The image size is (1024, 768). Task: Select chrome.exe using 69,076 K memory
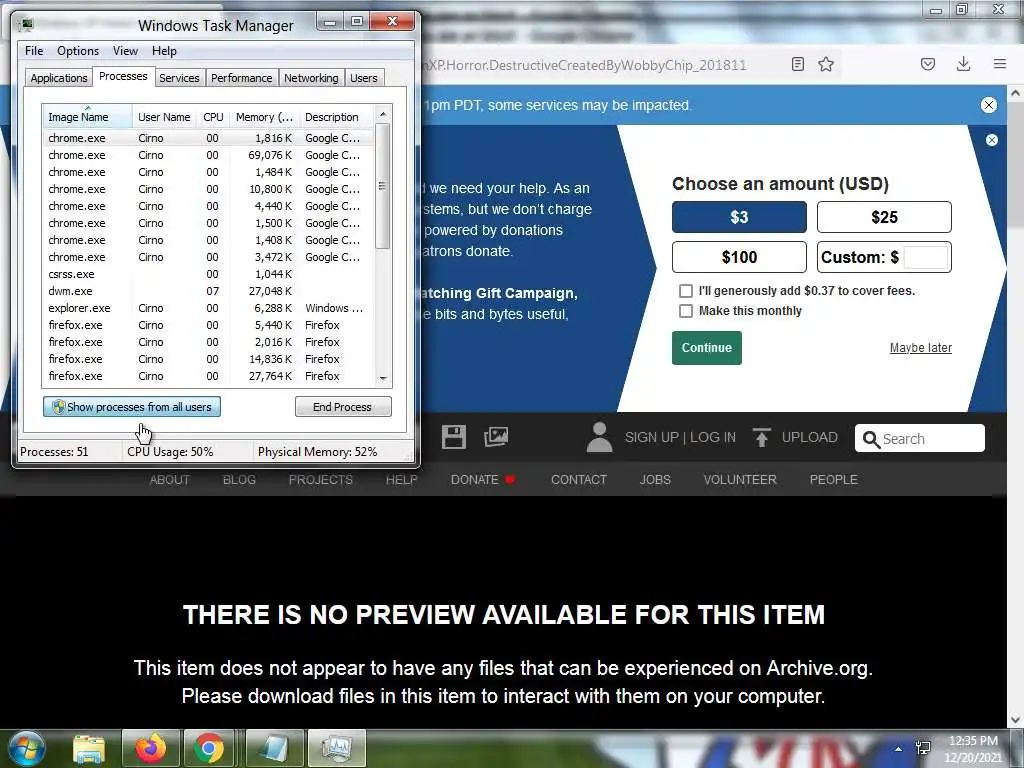[x=208, y=155]
